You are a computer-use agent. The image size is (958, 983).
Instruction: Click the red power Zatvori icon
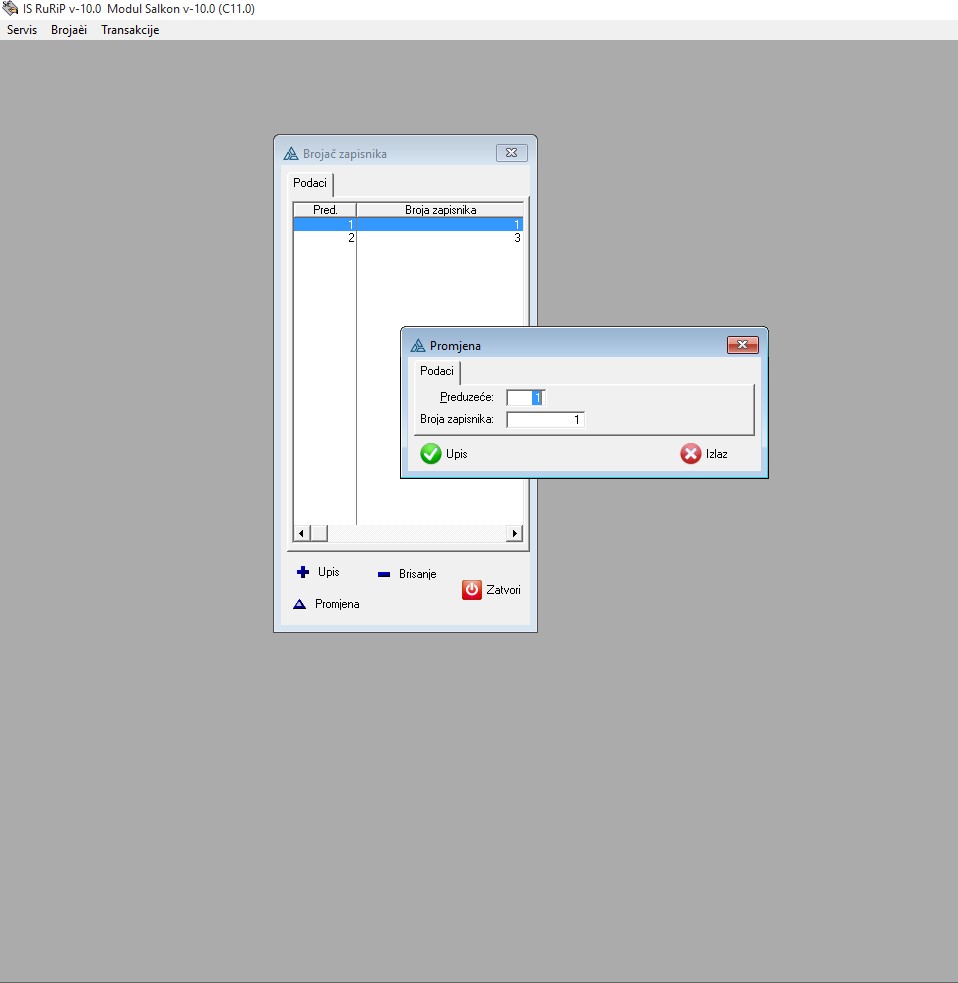click(x=472, y=590)
